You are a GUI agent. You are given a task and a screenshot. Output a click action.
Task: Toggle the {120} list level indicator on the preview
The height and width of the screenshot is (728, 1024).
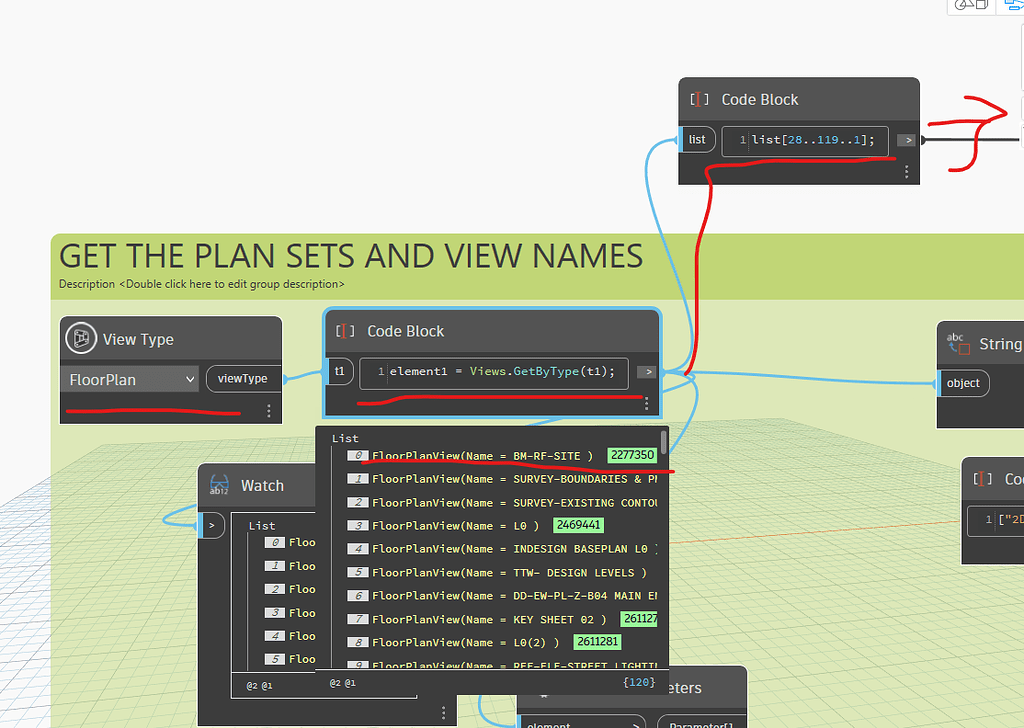(639, 681)
